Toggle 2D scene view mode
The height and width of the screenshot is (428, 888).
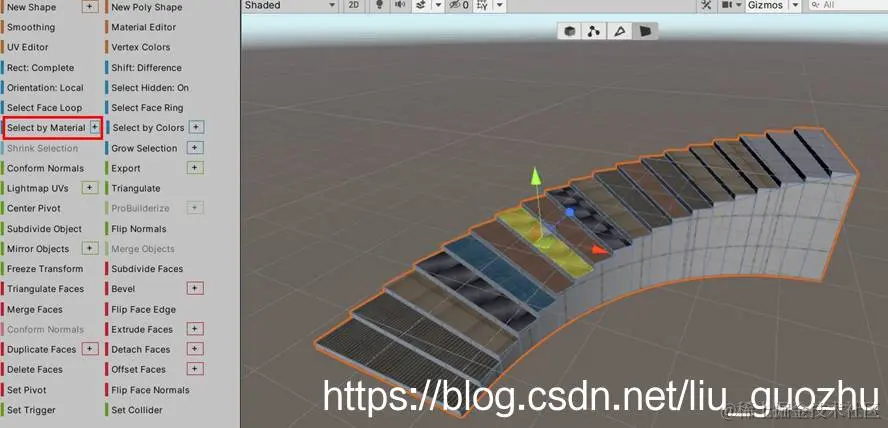coord(353,5)
